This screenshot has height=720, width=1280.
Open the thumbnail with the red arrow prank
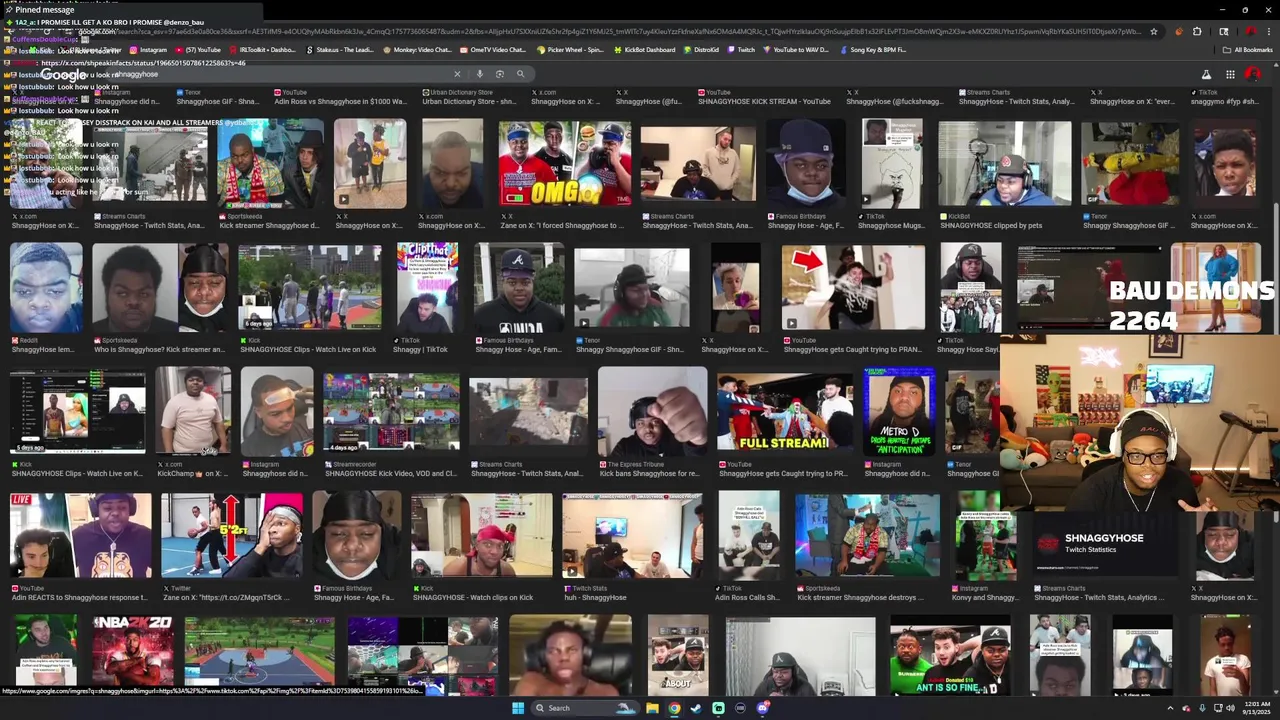coord(853,288)
